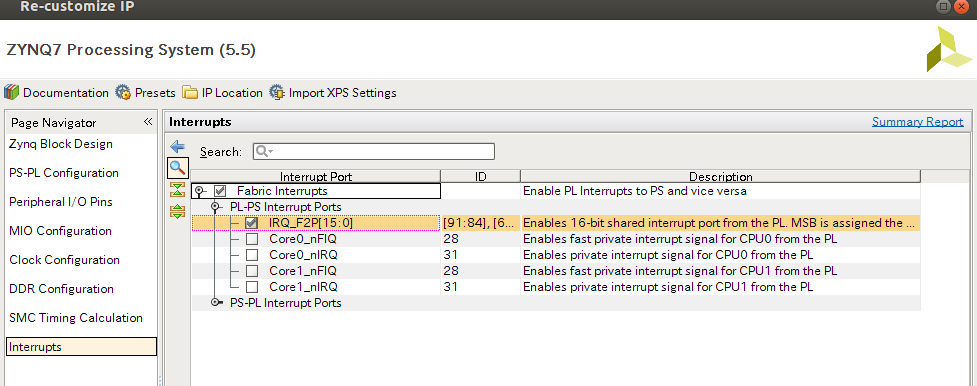
Task: Enable the Core0_nFIQ checkbox
Action: 251,239
